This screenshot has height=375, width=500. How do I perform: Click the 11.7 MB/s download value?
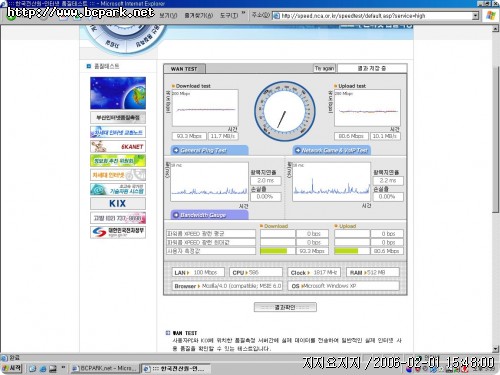[x=223, y=136]
